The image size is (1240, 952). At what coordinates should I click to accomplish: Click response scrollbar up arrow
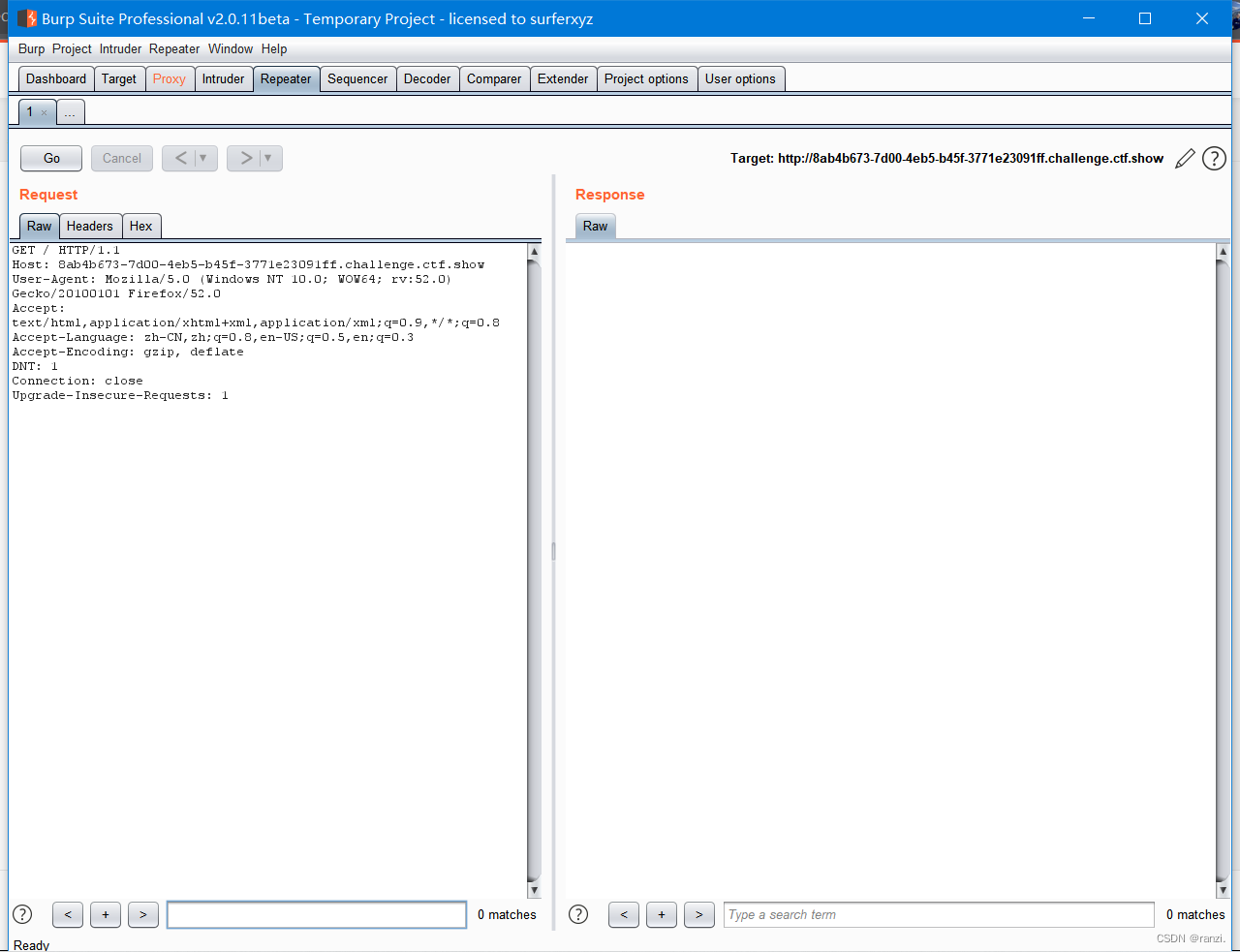[1223, 251]
